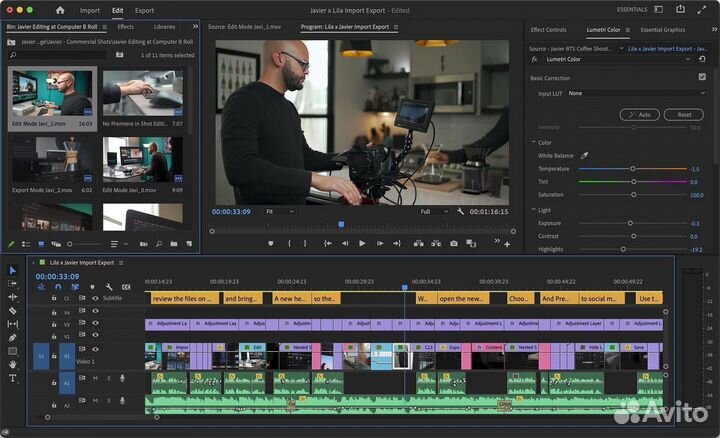Open timeline wrench display settings

[110, 287]
